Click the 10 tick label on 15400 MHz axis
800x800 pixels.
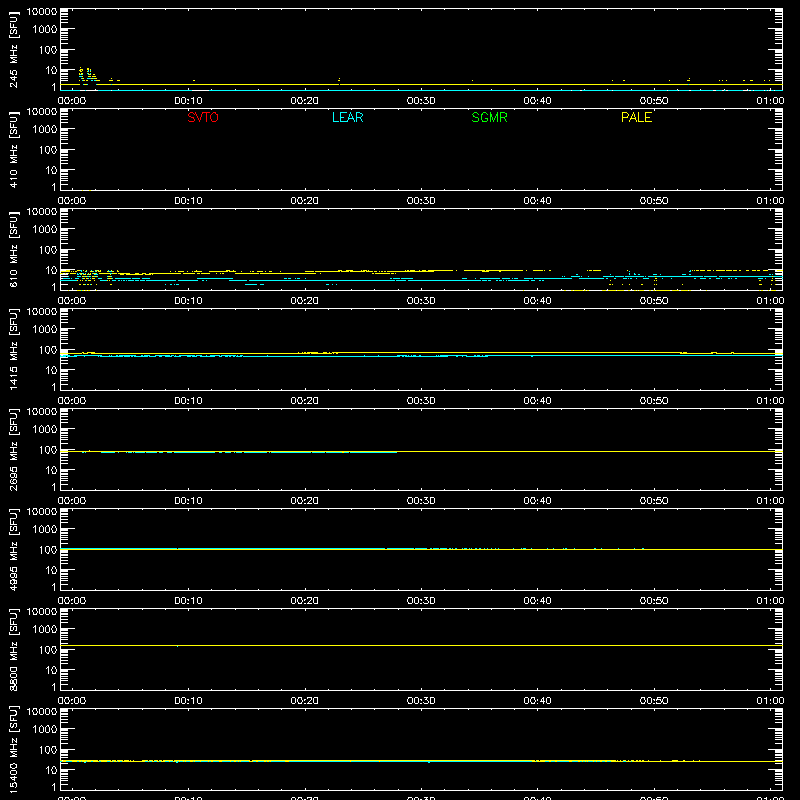[51, 770]
